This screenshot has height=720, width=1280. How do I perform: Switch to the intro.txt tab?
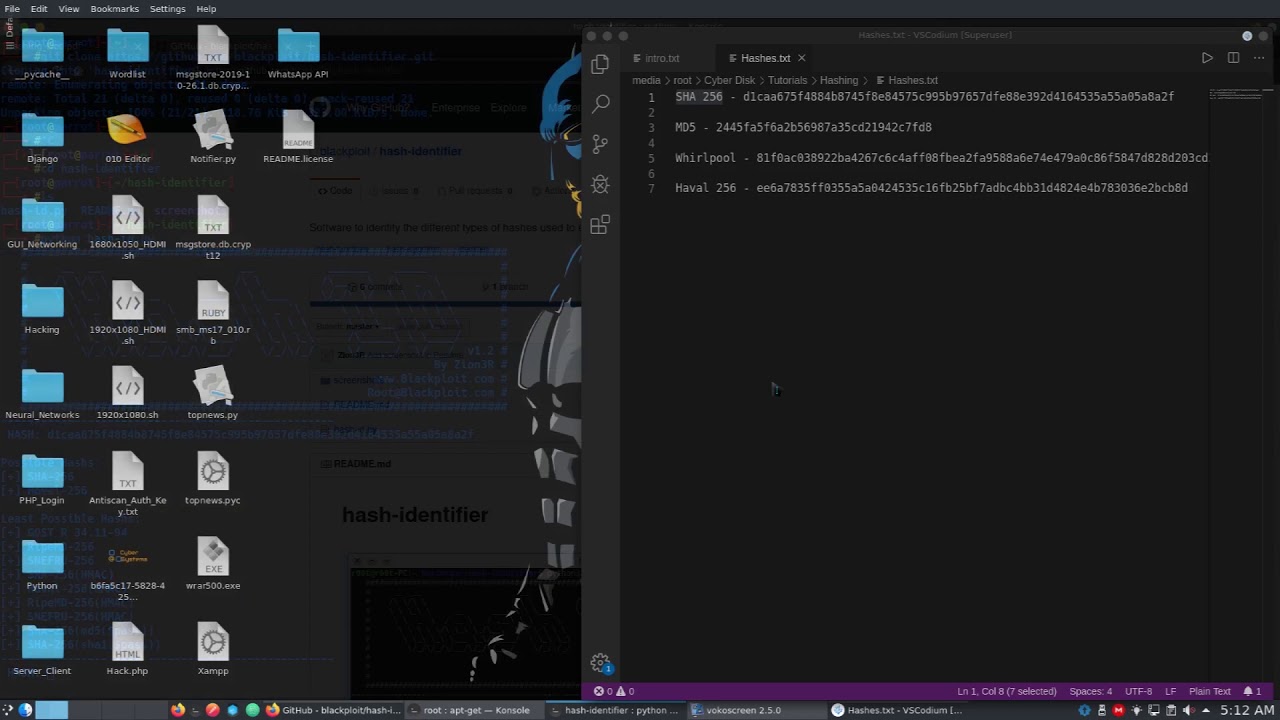pos(663,58)
